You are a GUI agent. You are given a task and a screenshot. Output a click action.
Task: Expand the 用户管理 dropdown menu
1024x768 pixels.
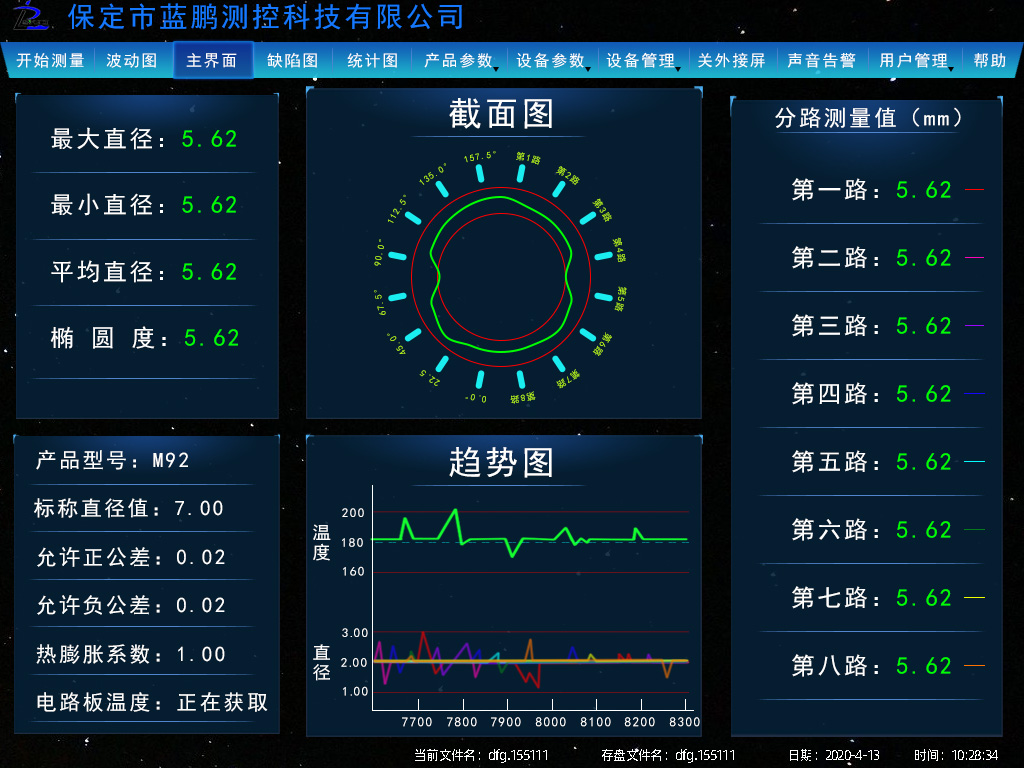click(914, 61)
